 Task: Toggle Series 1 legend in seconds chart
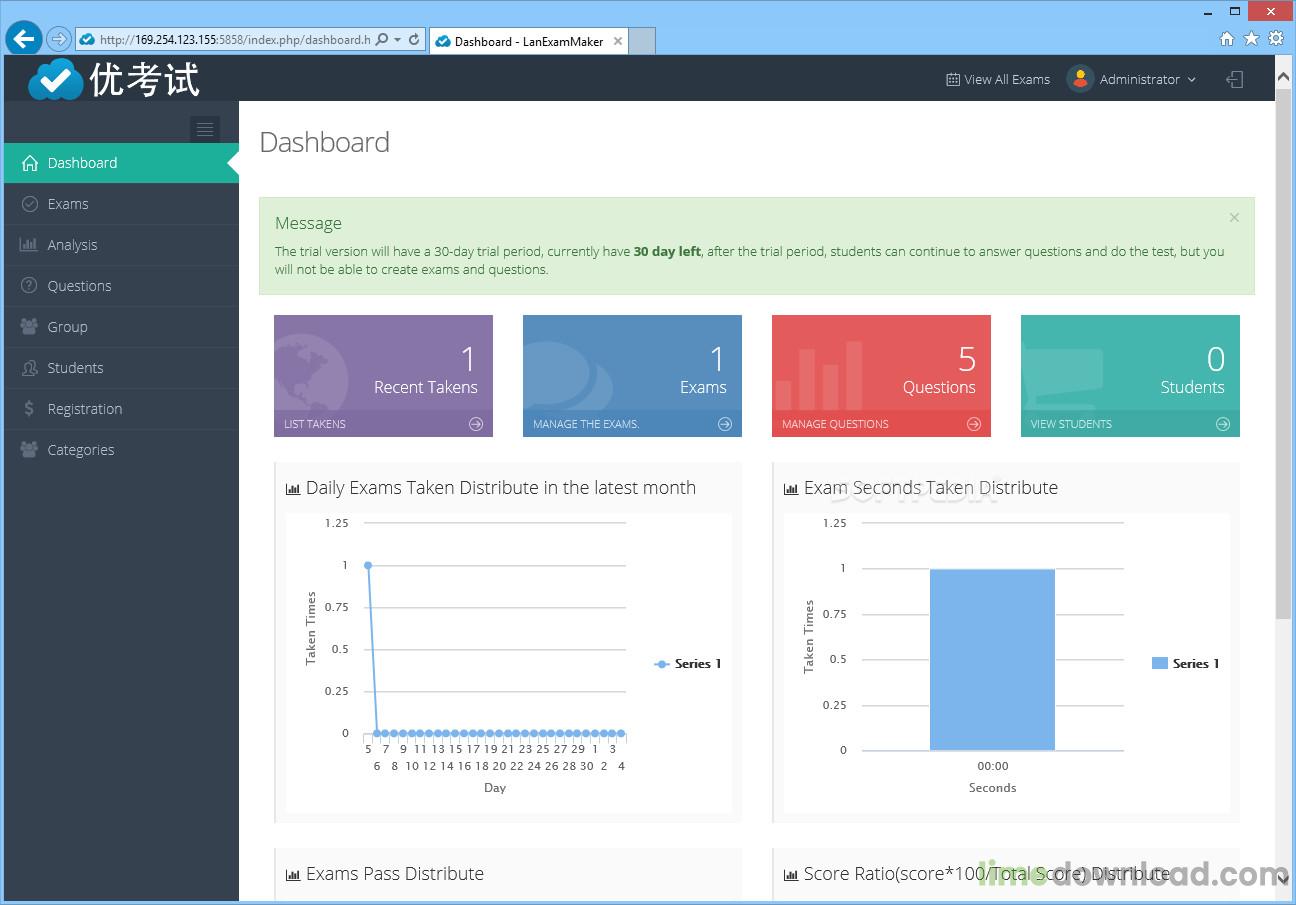(1186, 664)
